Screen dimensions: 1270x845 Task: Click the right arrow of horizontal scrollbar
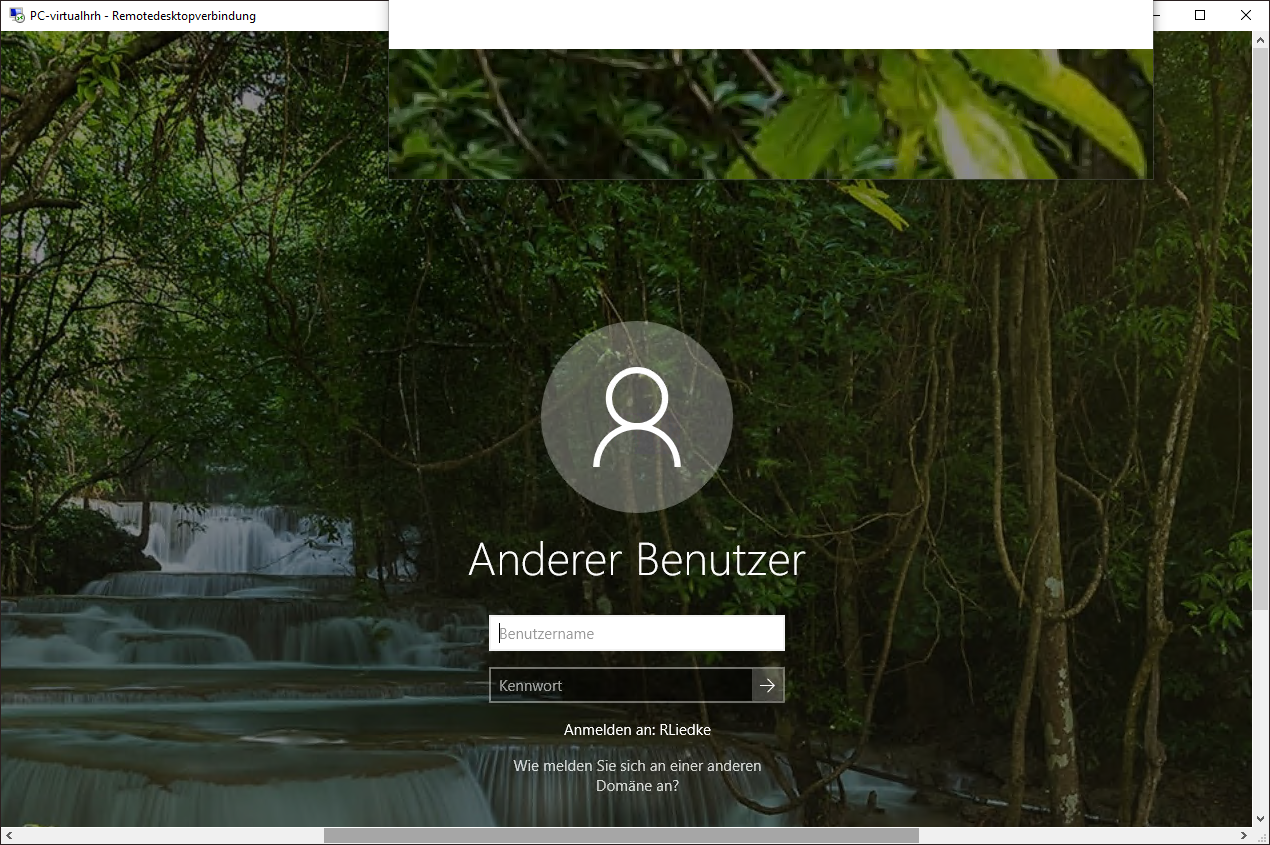(x=1244, y=835)
